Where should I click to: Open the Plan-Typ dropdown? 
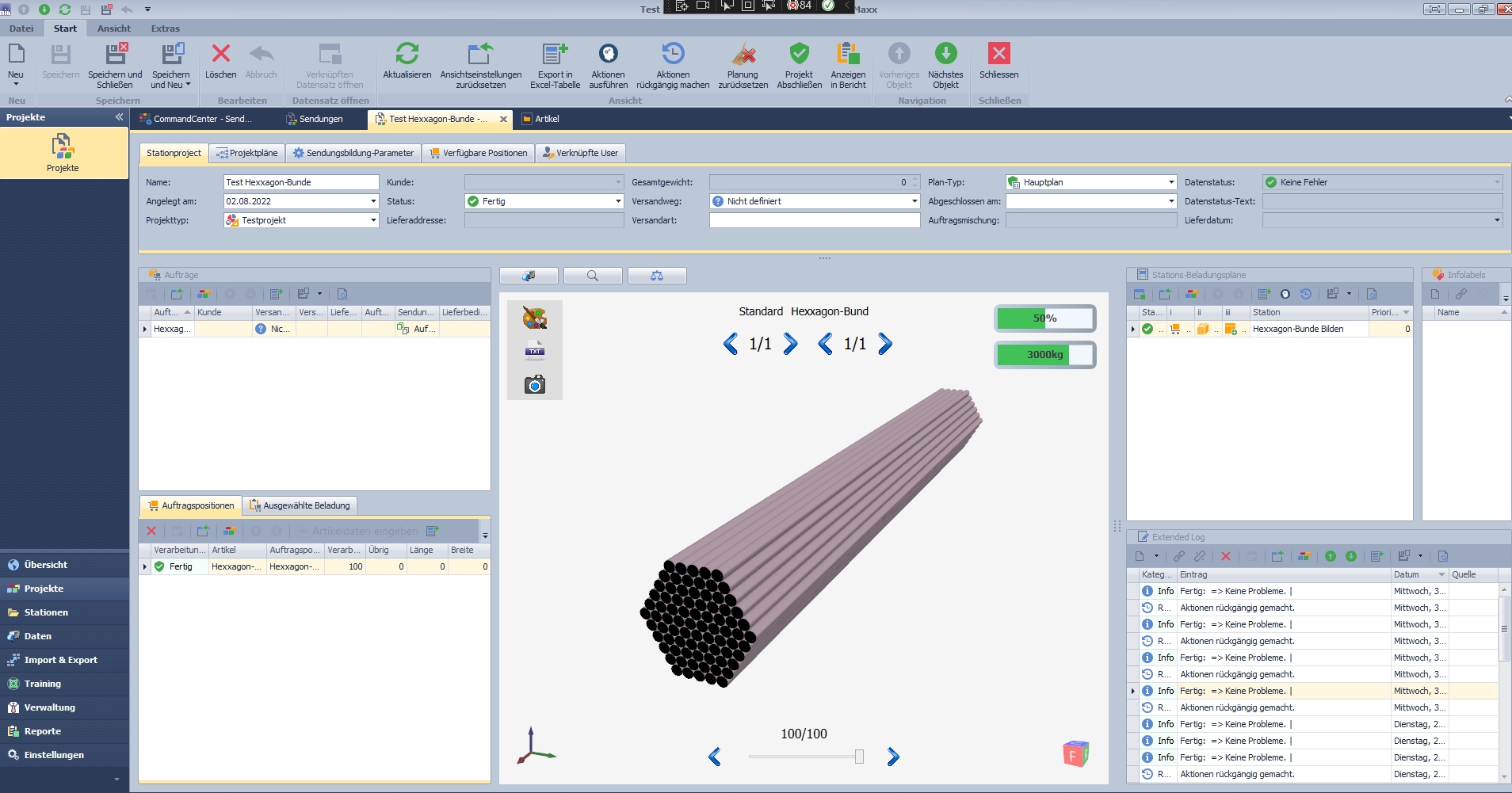click(x=1171, y=182)
